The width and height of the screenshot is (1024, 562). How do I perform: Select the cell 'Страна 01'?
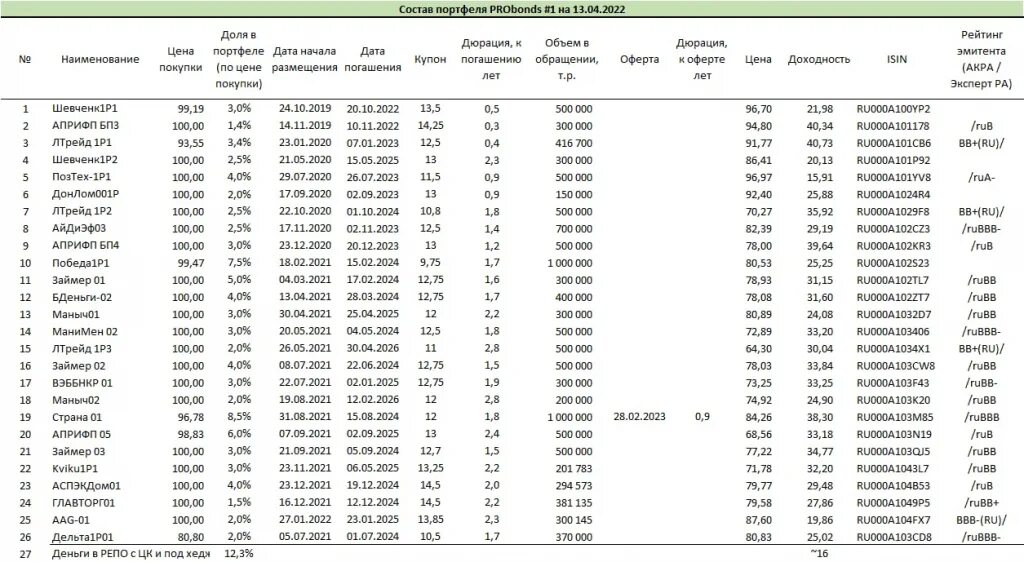click(x=77, y=417)
